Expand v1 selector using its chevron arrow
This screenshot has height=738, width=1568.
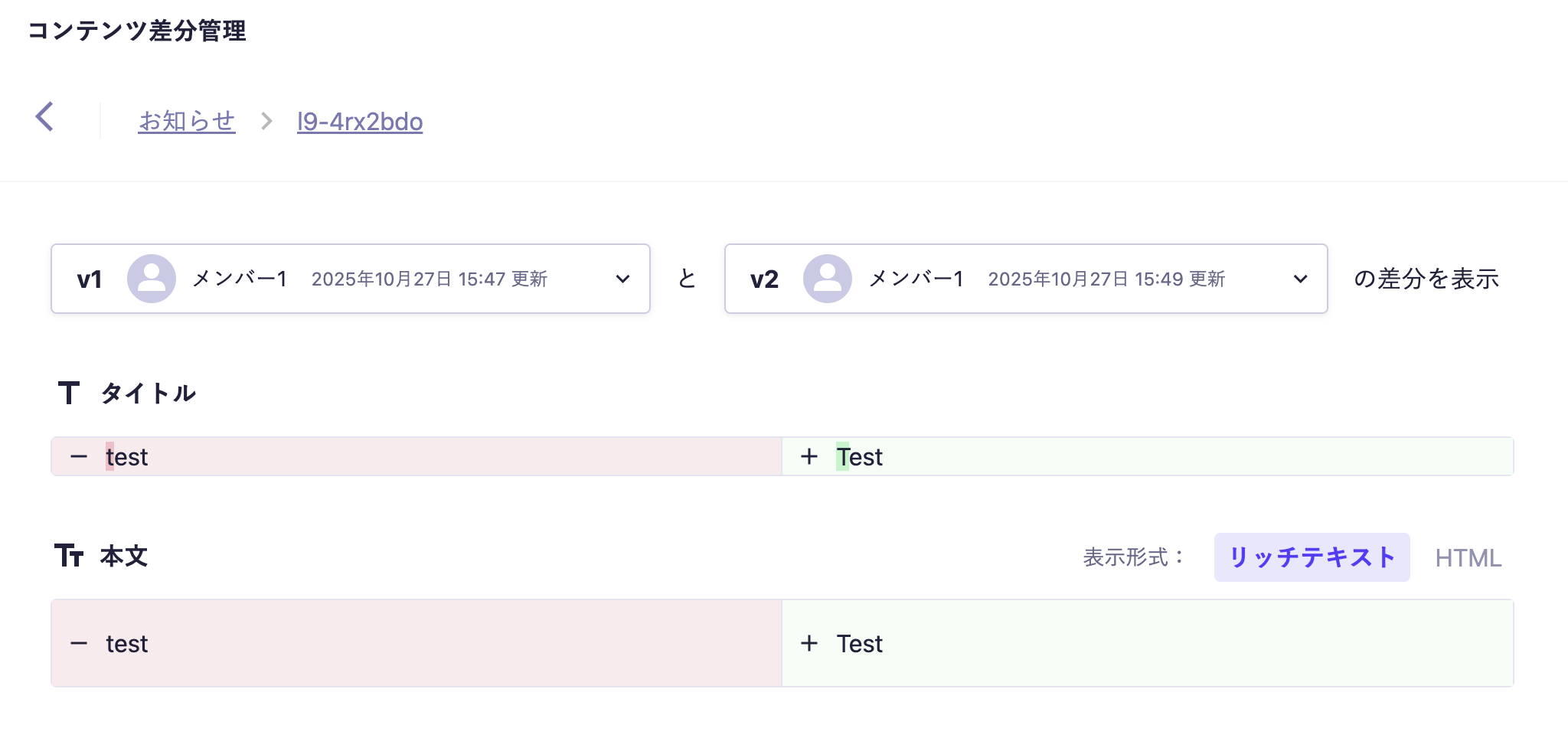pos(623,279)
